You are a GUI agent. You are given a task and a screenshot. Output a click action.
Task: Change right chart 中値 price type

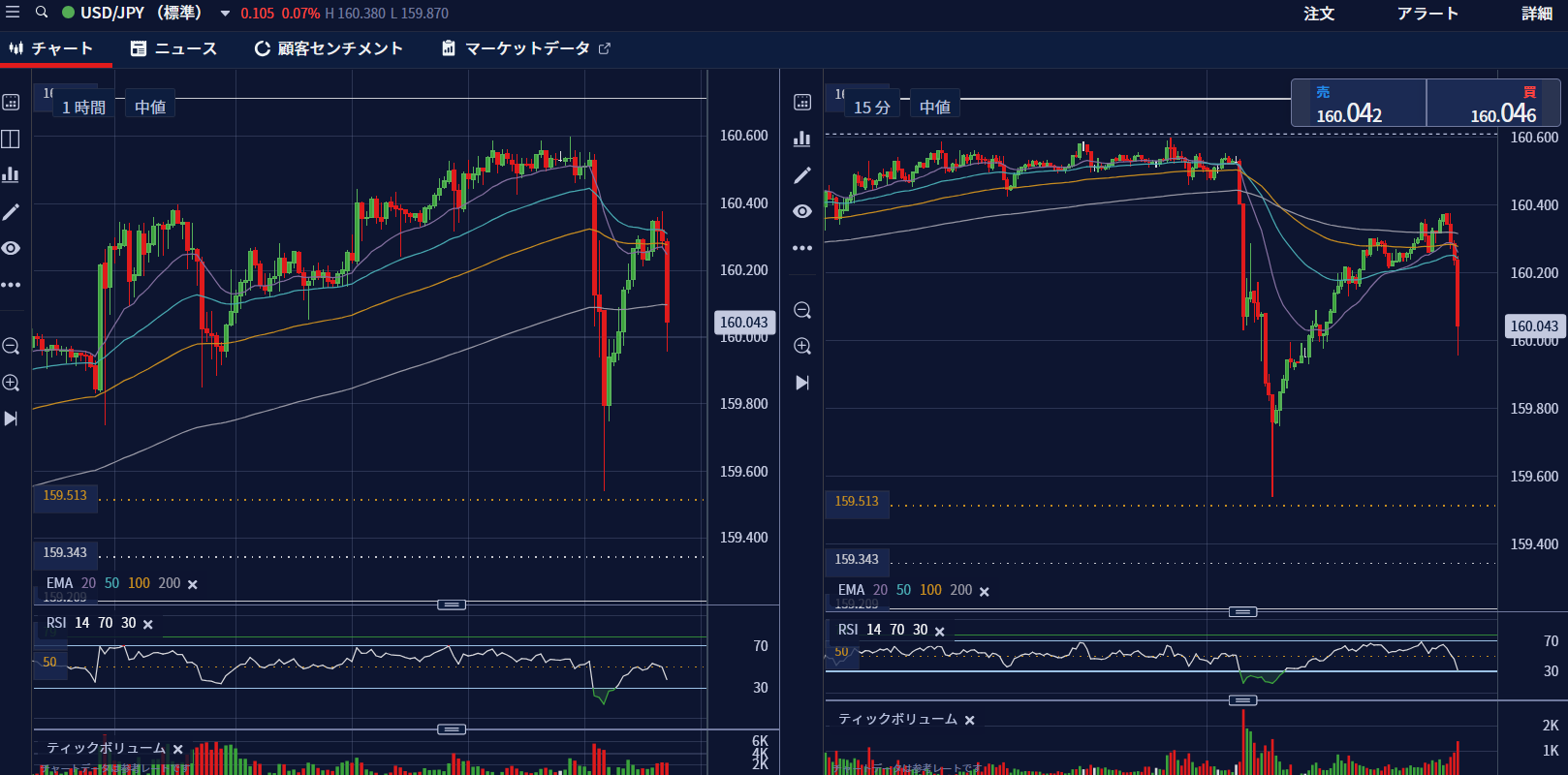[x=935, y=107]
